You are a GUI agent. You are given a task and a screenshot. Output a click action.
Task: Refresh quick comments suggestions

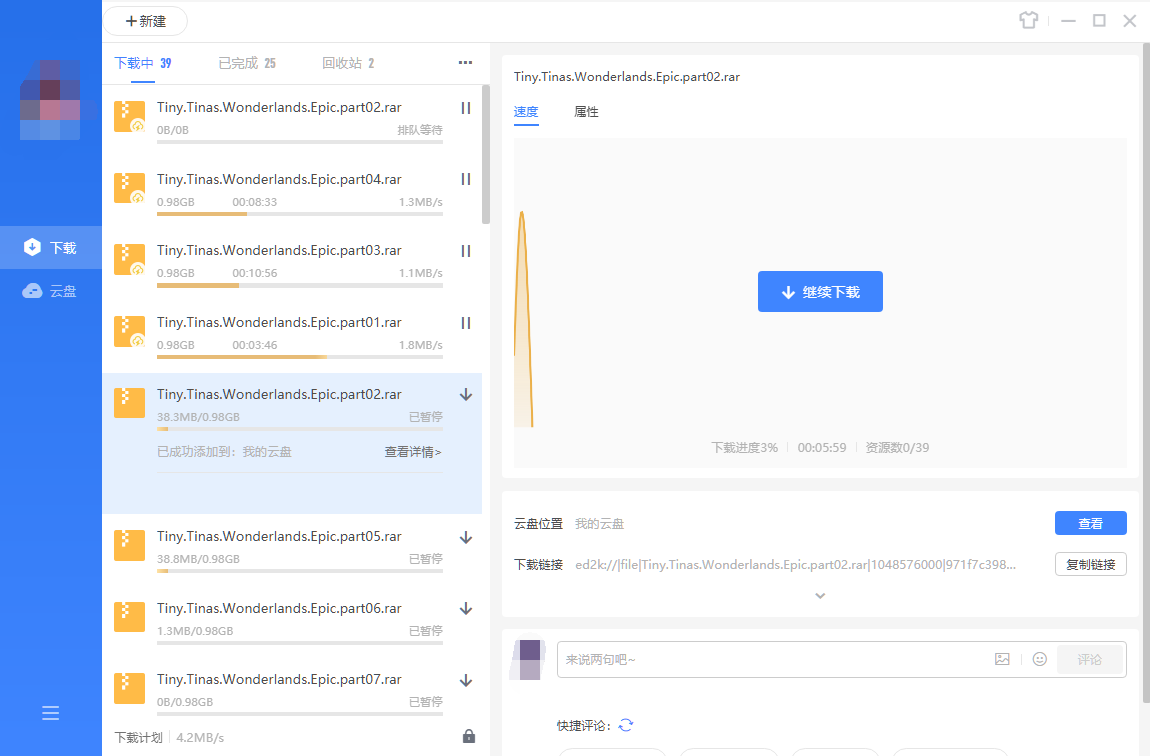coord(626,725)
